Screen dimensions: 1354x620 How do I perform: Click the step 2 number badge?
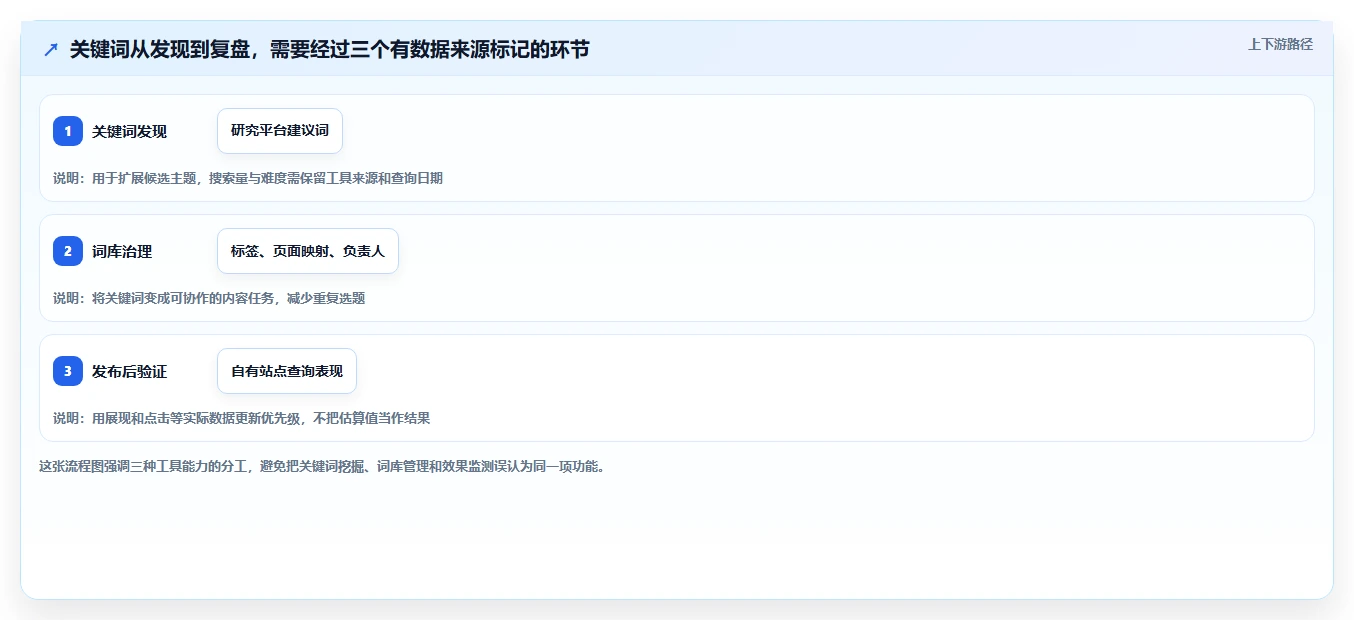pos(68,251)
